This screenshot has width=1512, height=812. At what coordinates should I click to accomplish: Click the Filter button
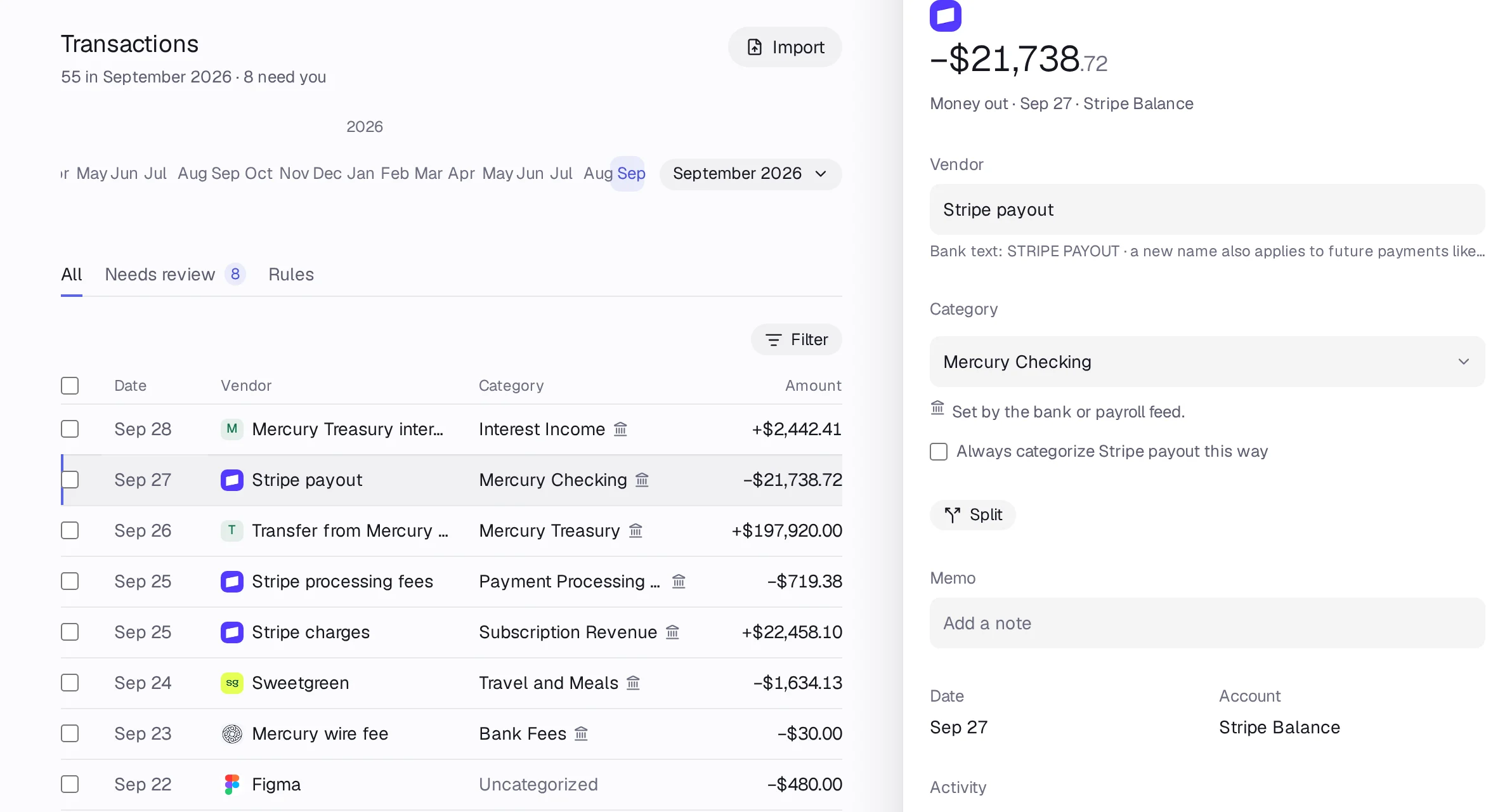tap(797, 339)
